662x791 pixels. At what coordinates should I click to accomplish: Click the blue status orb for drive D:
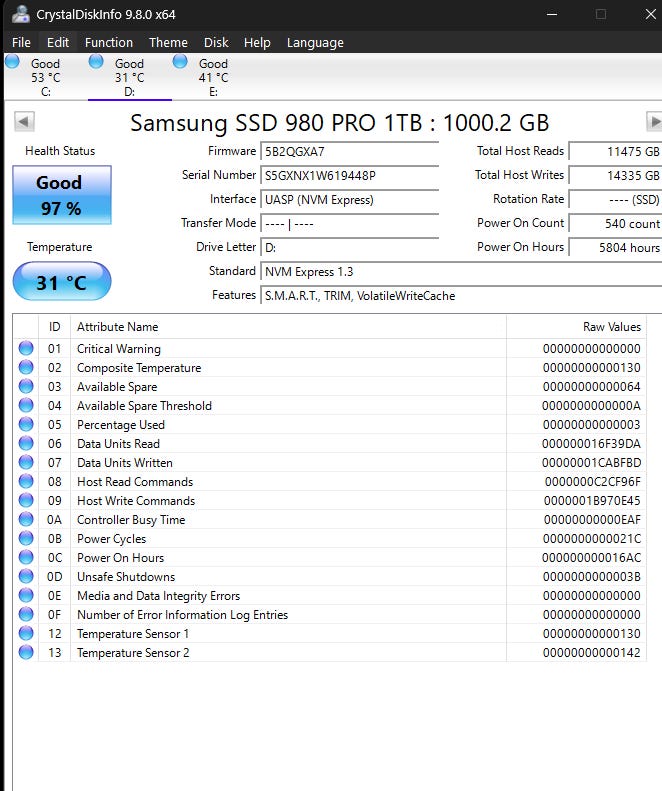[96, 62]
